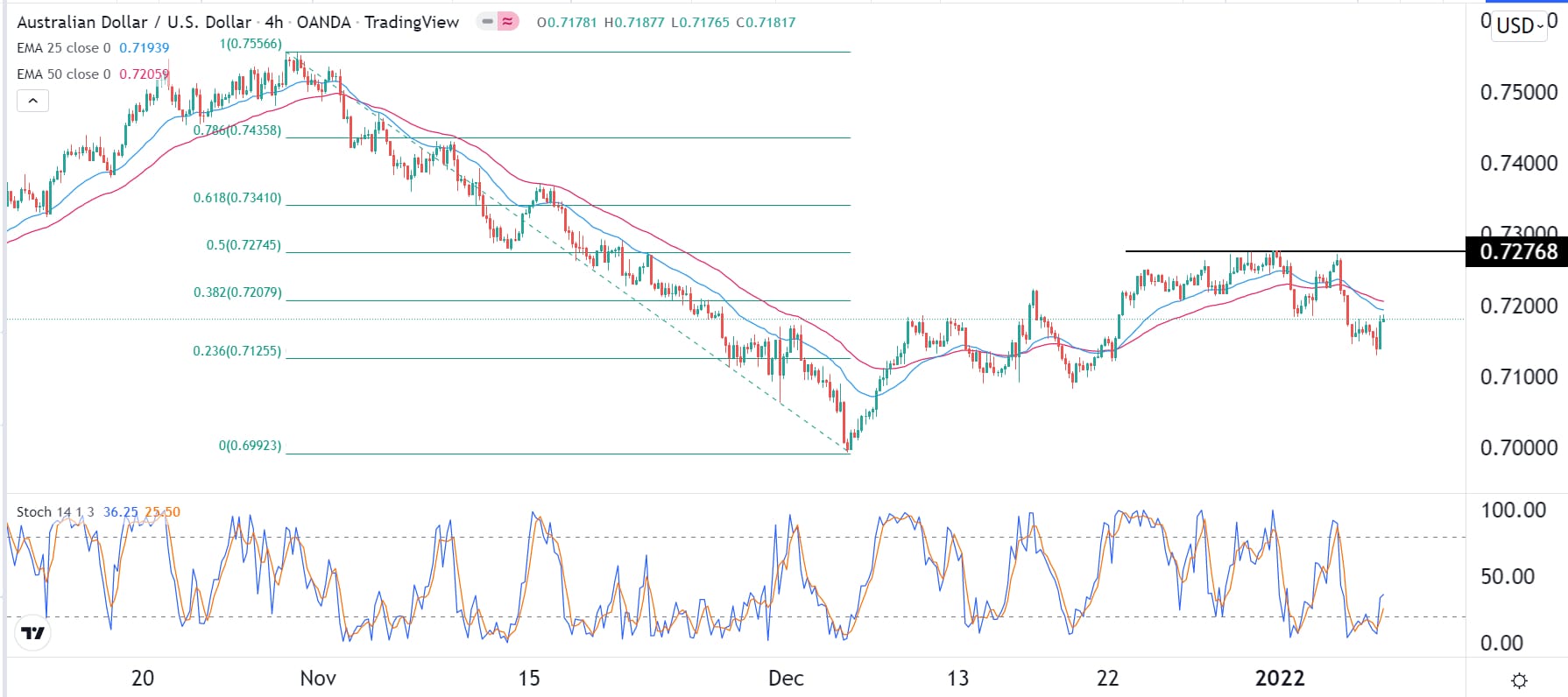Click the gray dash status icon
The image size is (1568, 697).
tap(488, 22)
